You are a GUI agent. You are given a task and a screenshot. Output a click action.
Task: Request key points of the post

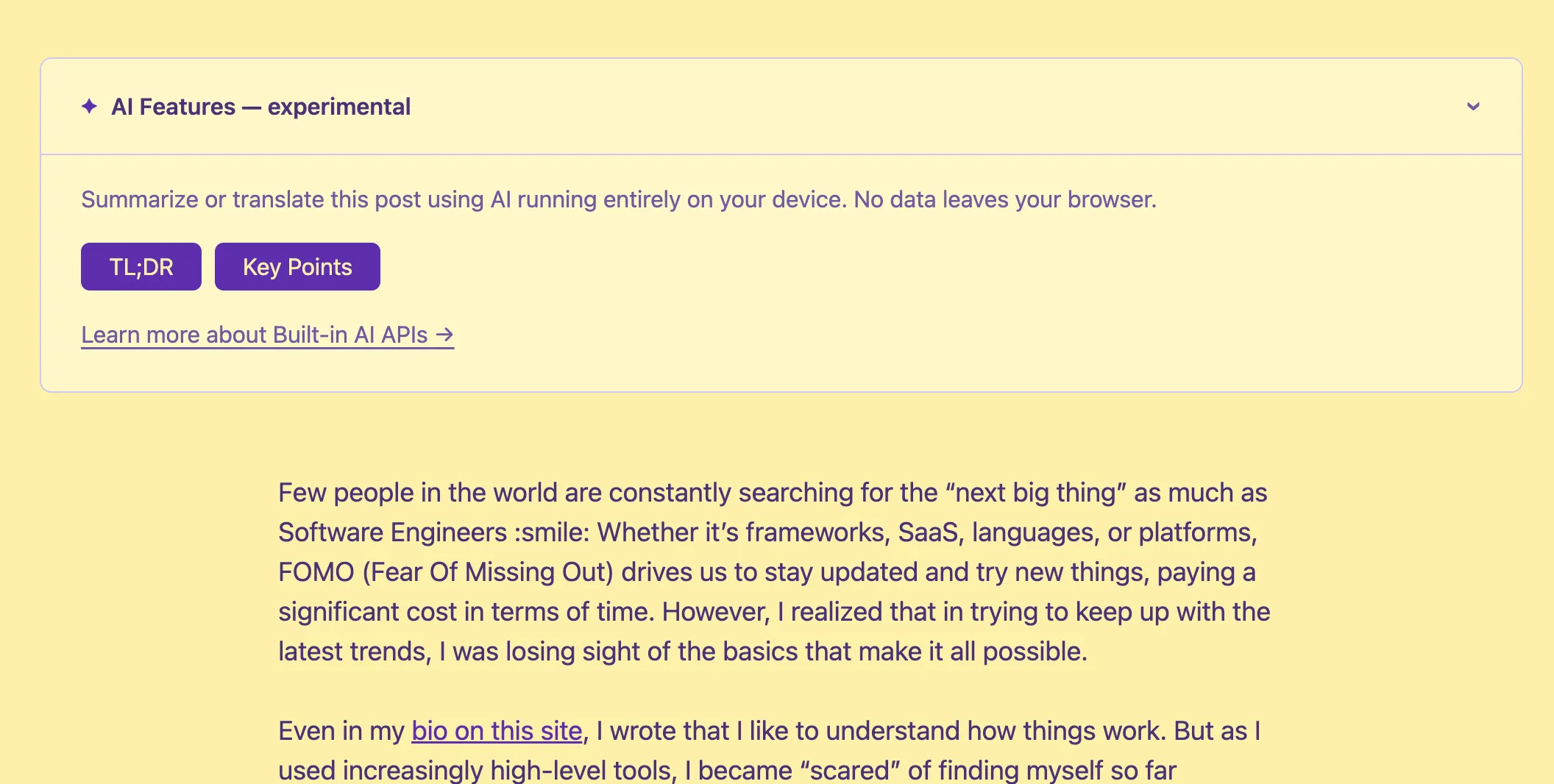pos(297,266)
